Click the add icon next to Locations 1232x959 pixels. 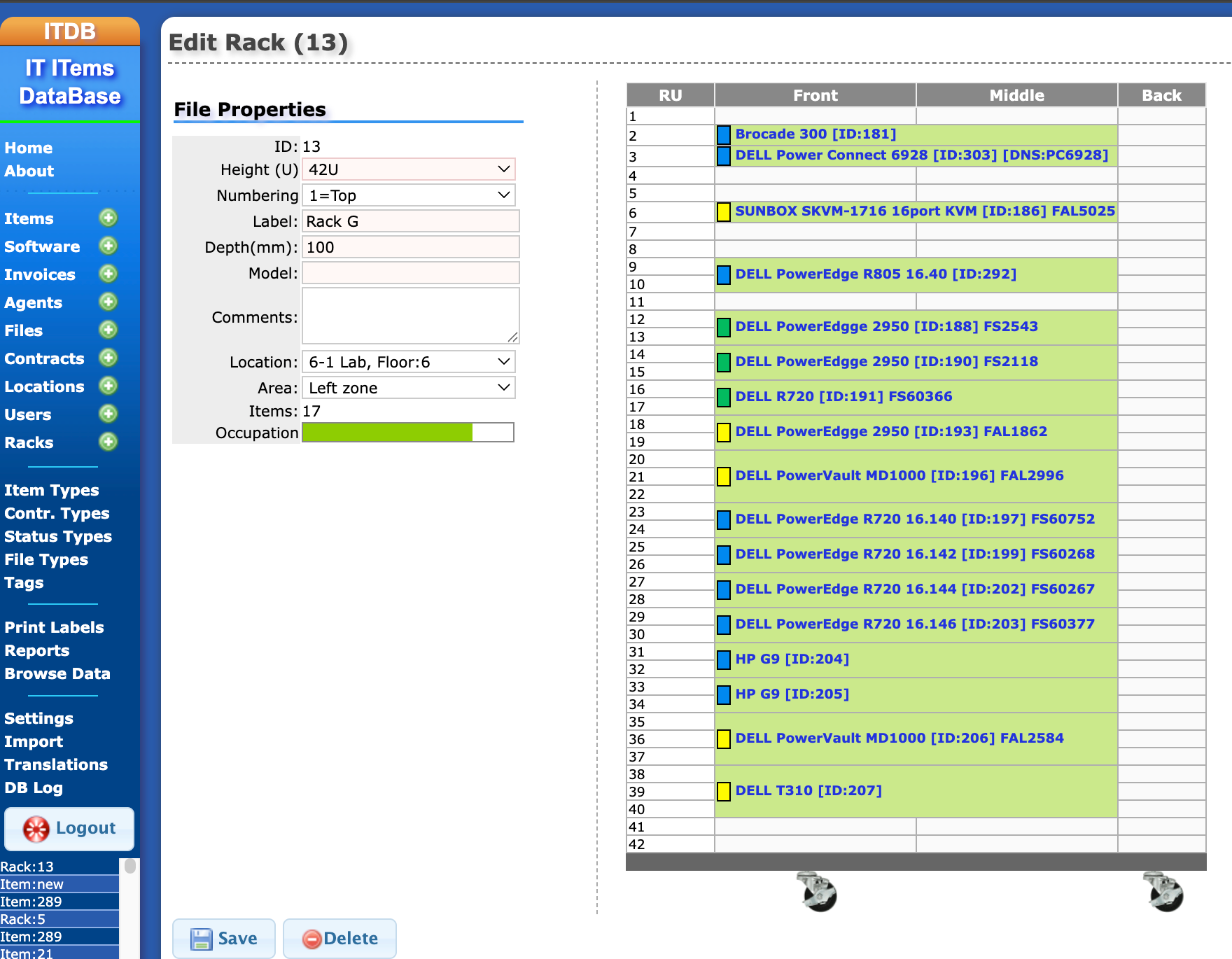pos(108,386)
